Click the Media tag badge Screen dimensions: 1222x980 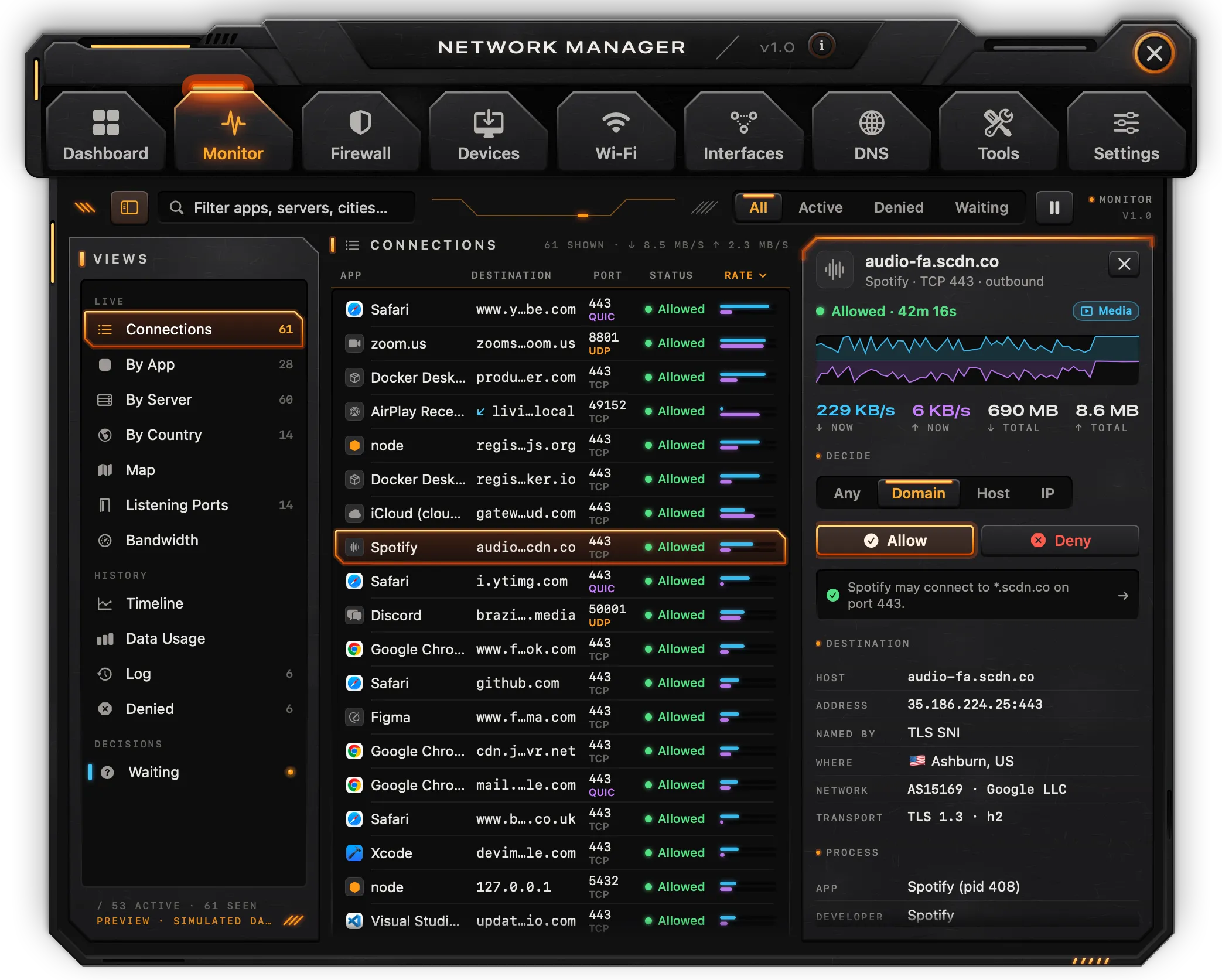coord(1105,311)
